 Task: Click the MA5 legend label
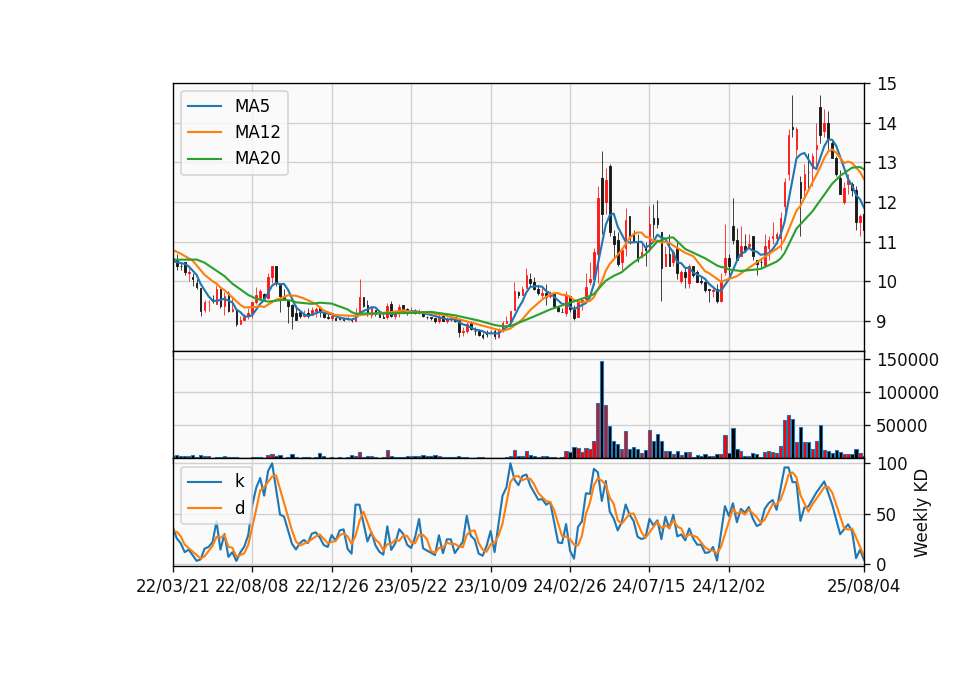click(252, 106)
